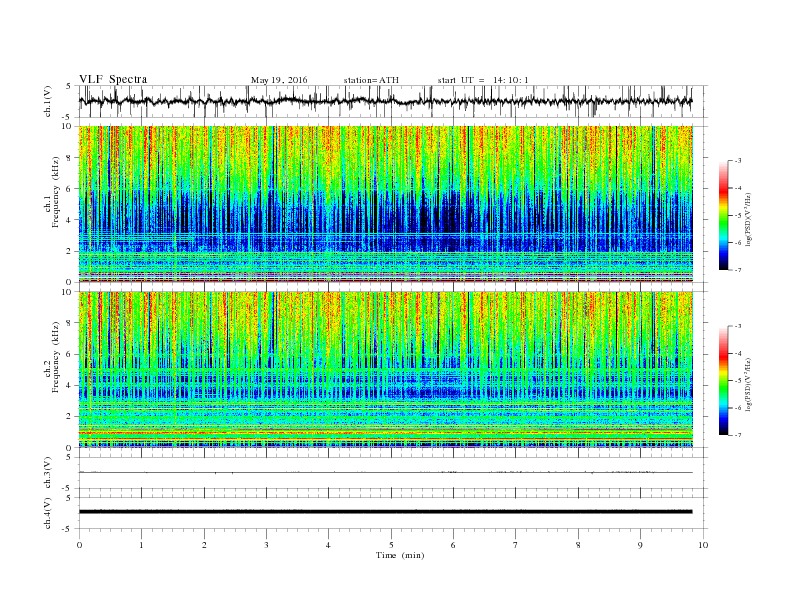This screenshot has width=792, height=612.
Task: Click time axis tick label "8"
Action: [578, 545]
